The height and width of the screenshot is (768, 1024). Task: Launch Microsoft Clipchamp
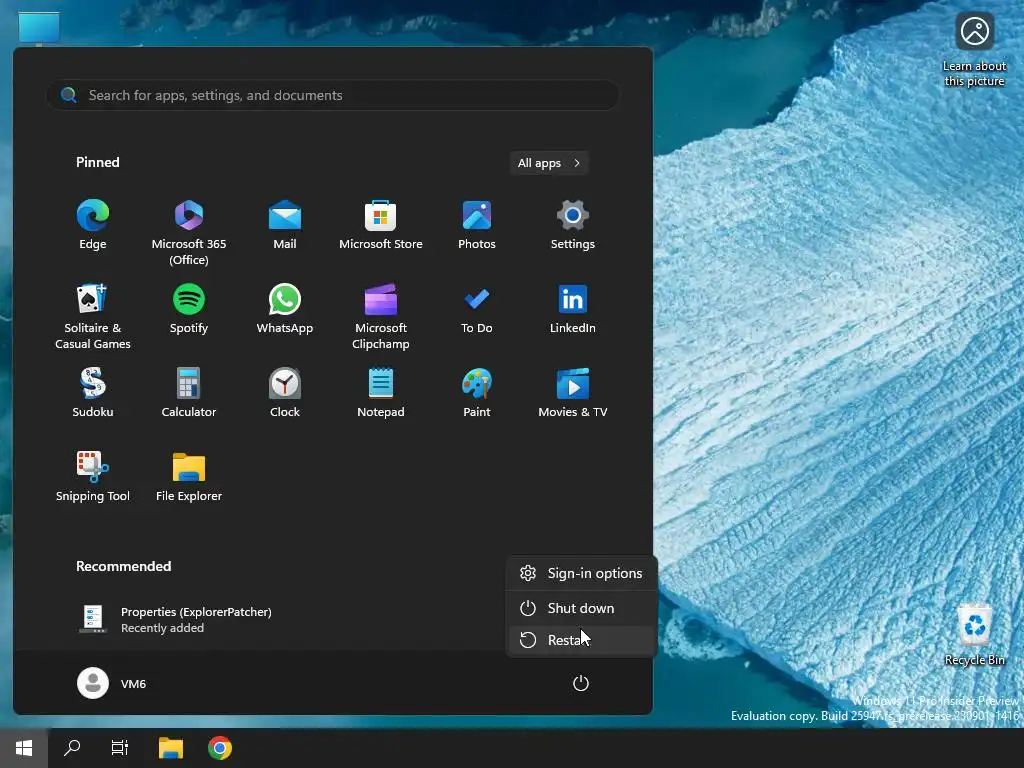(381, 317)
